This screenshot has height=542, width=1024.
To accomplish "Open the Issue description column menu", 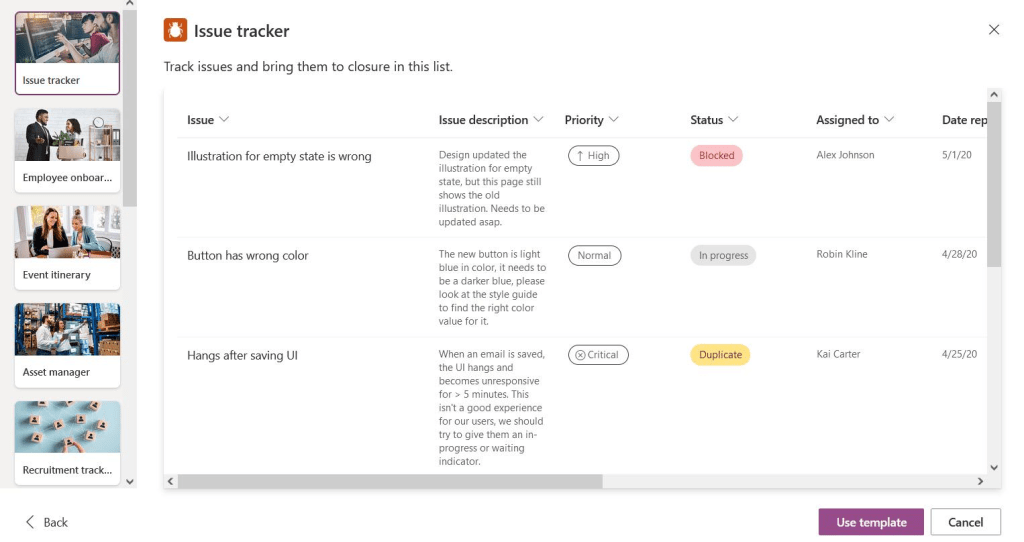I will (x=539, y=120).
